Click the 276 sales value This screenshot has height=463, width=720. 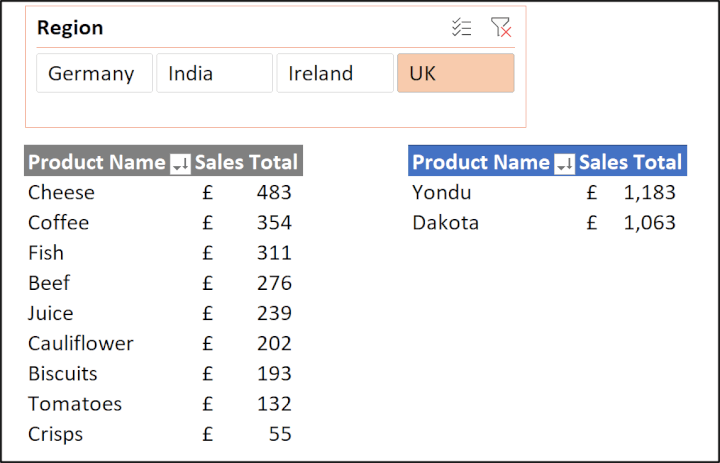pos(274,283)
